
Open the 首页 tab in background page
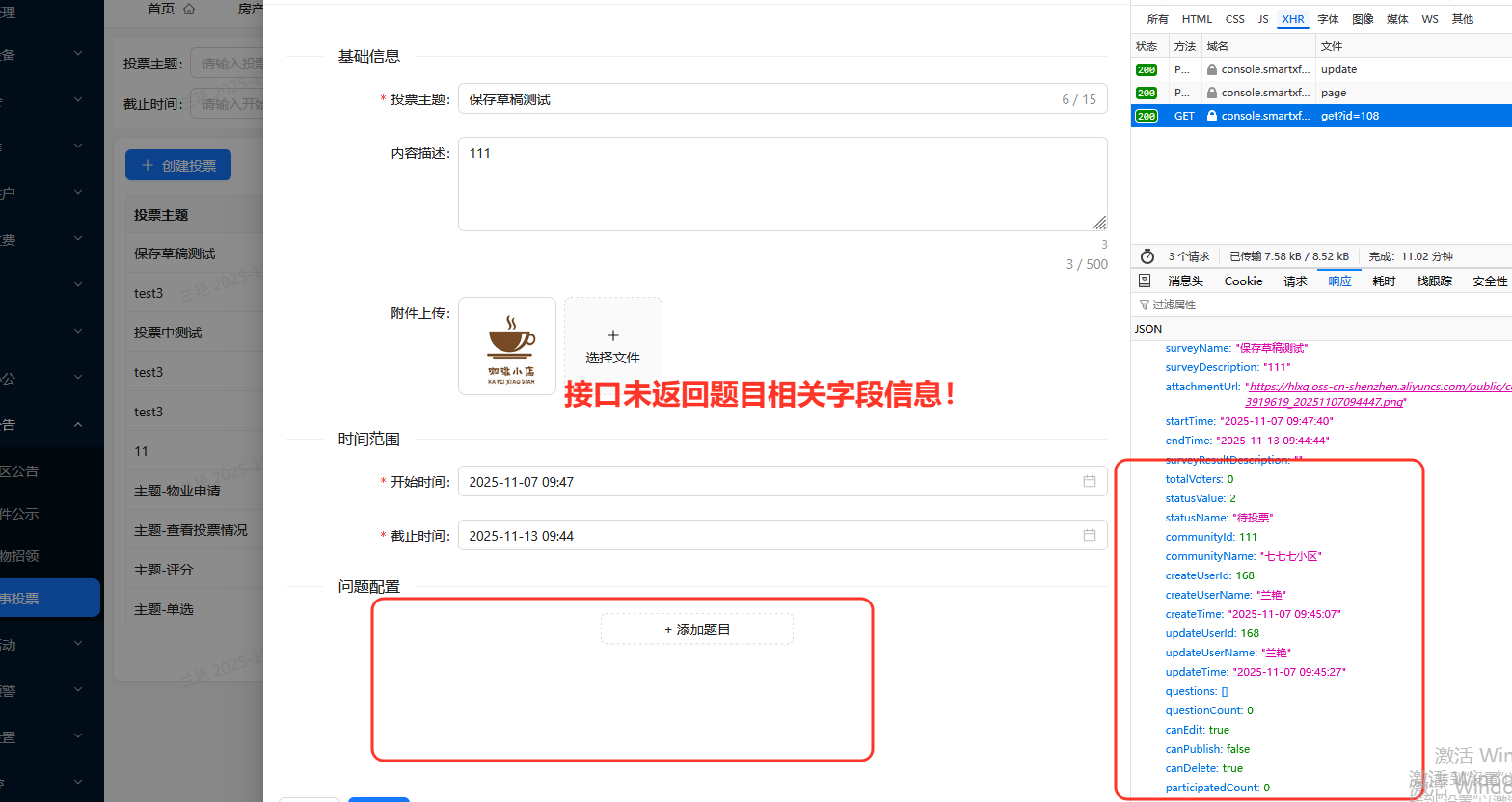pyautogui.click(x=161, y=9)
